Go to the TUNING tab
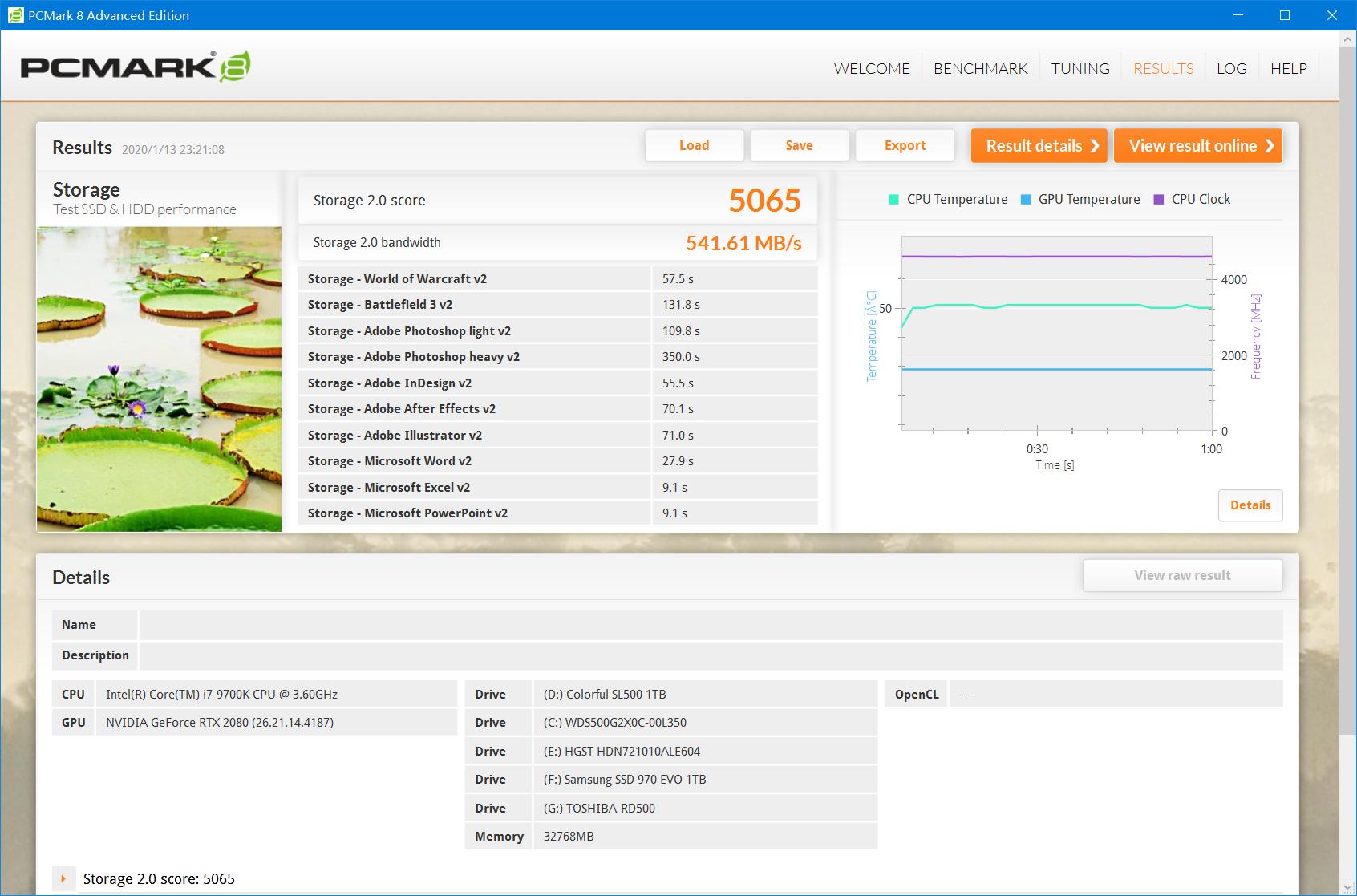Image resolution: width=1357 pixels, height=896 pixels. tap(1080, 69)
